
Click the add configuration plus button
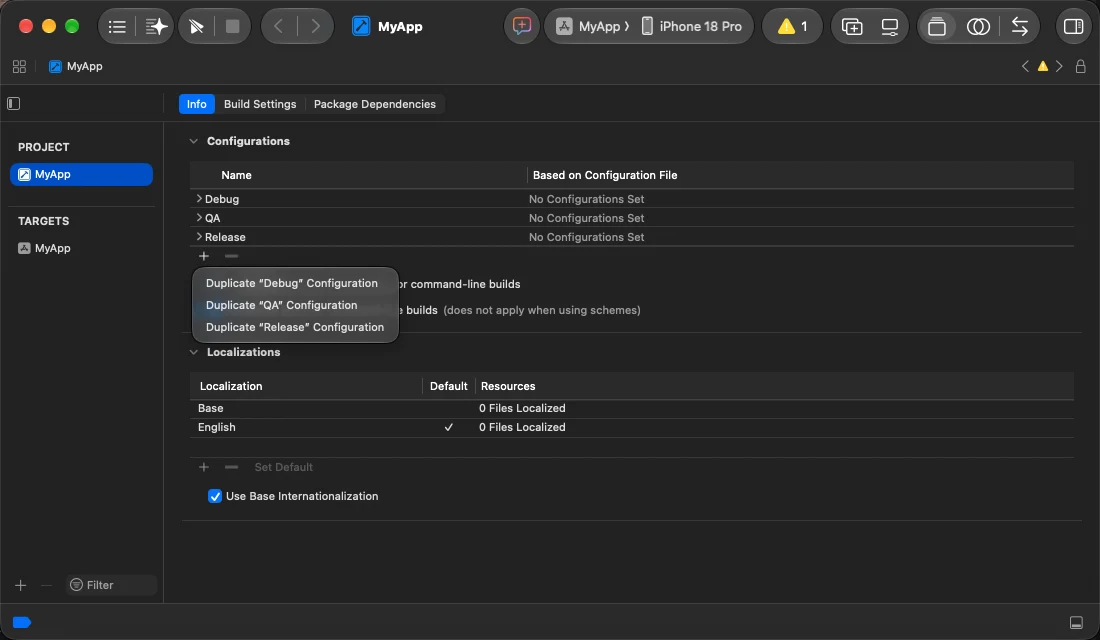(x=204, y=256)
